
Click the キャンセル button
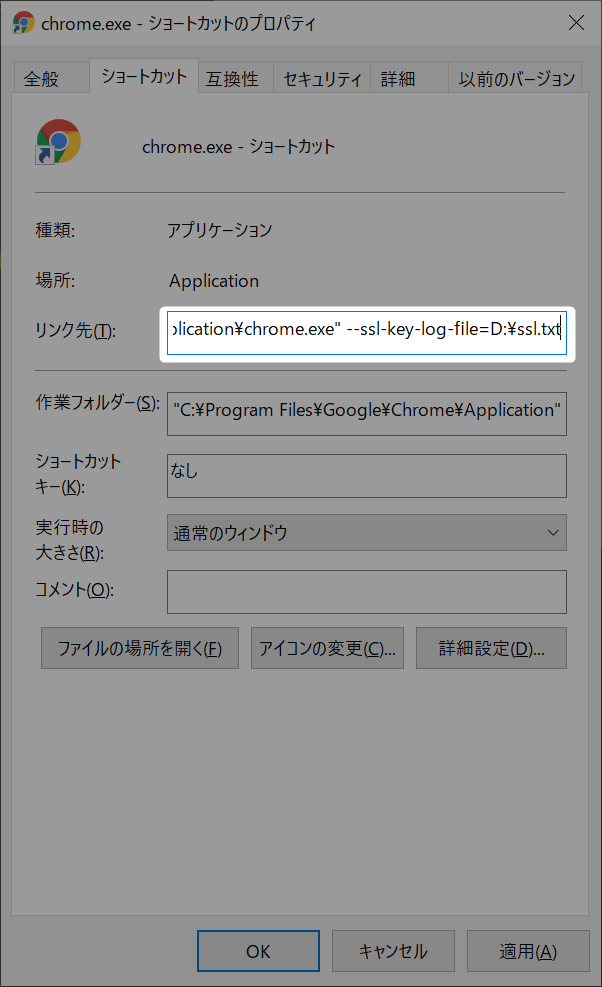pos(393,951)
